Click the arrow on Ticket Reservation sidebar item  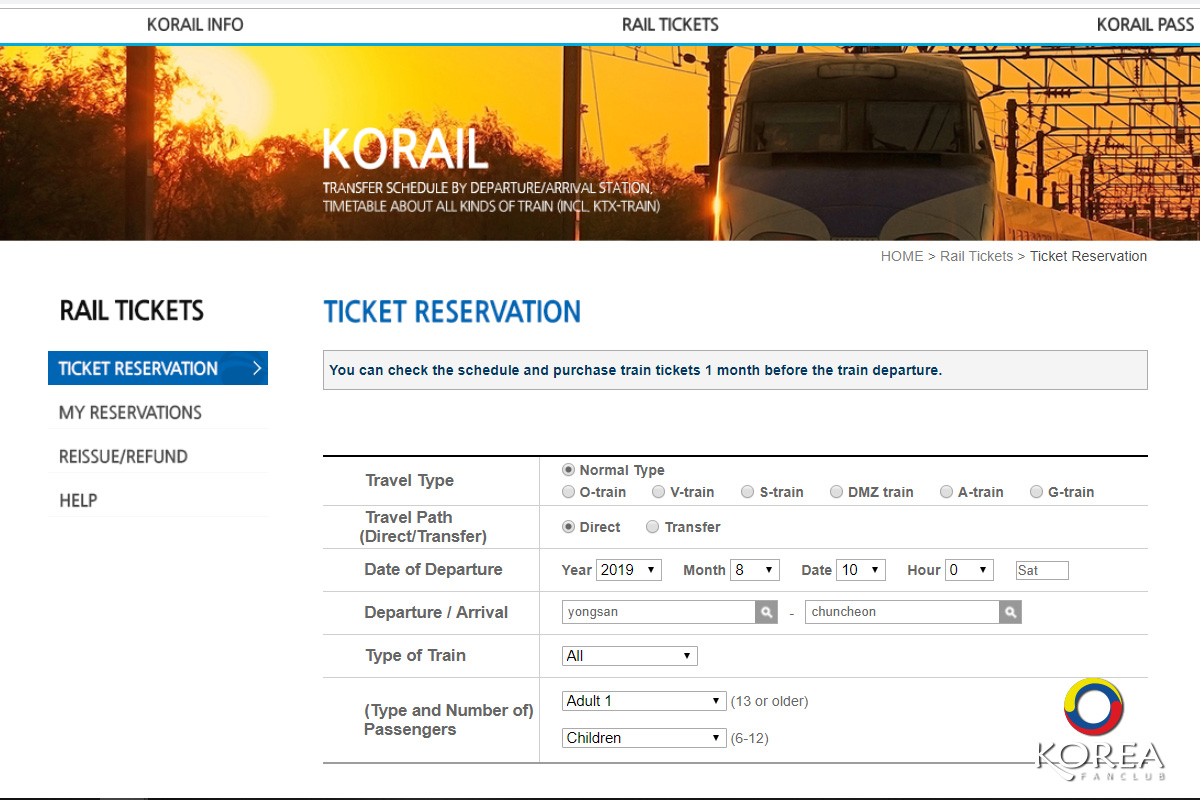pyautogui.click(x=257, y=368)
